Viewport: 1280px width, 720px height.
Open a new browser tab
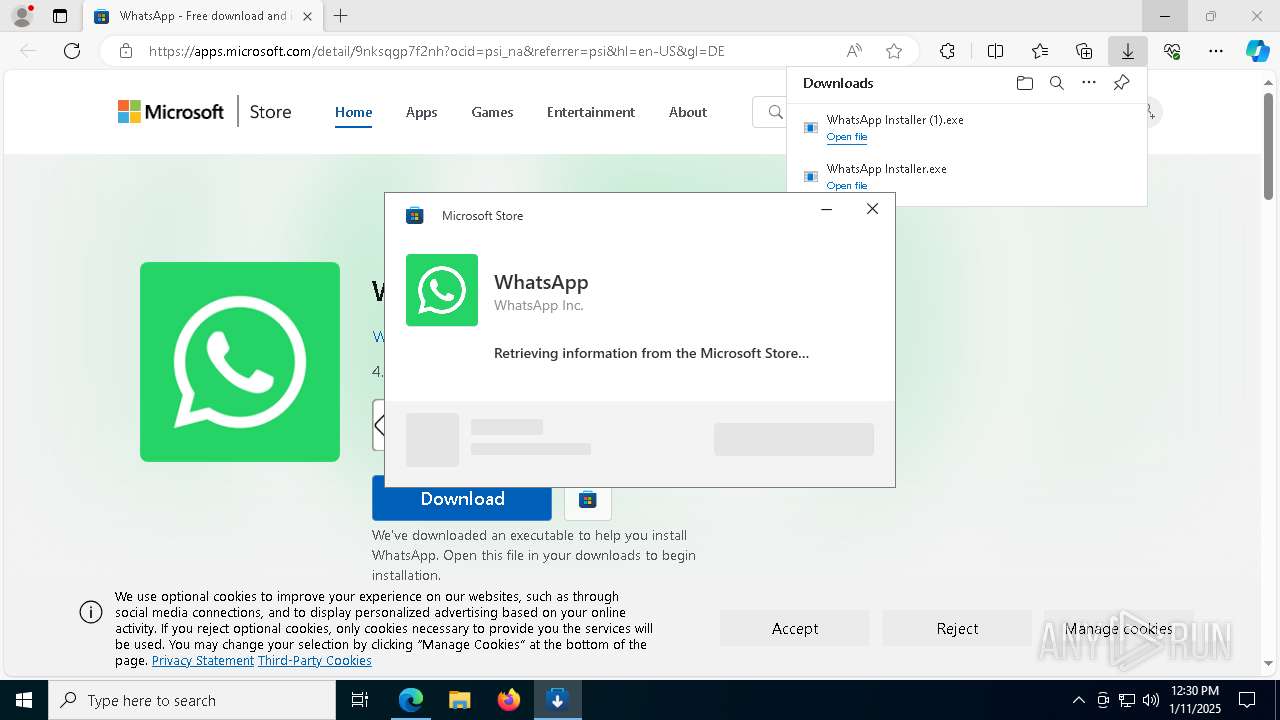(341, 16)
